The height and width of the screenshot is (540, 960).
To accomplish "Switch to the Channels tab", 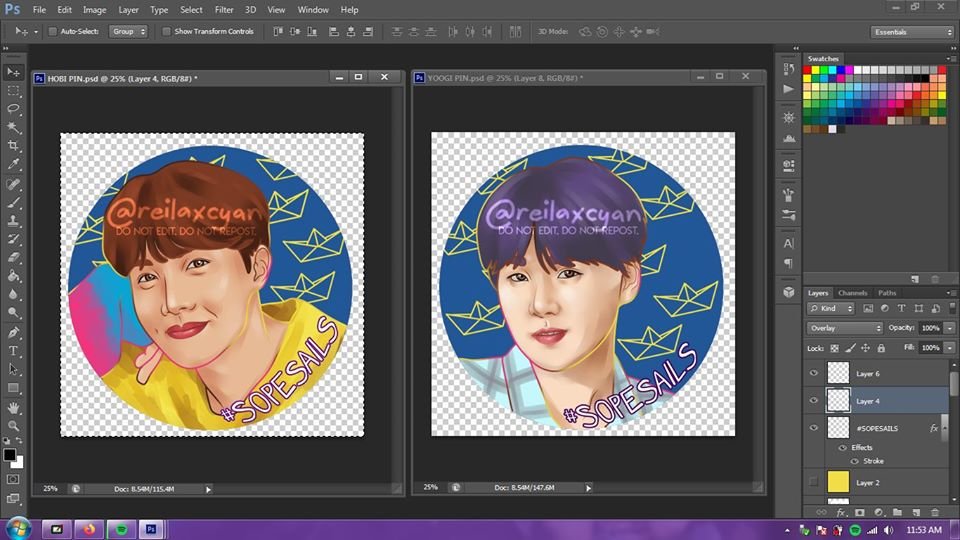I will [x=852, y=293].
